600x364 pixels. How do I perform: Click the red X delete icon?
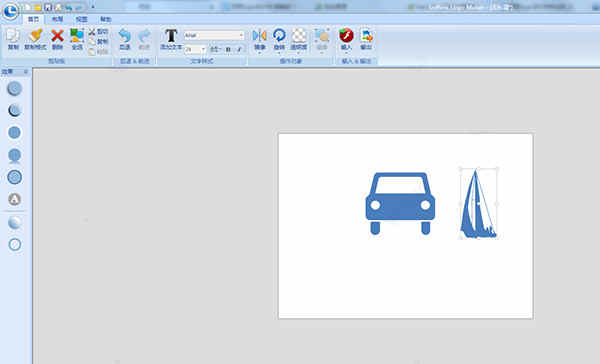57,36
